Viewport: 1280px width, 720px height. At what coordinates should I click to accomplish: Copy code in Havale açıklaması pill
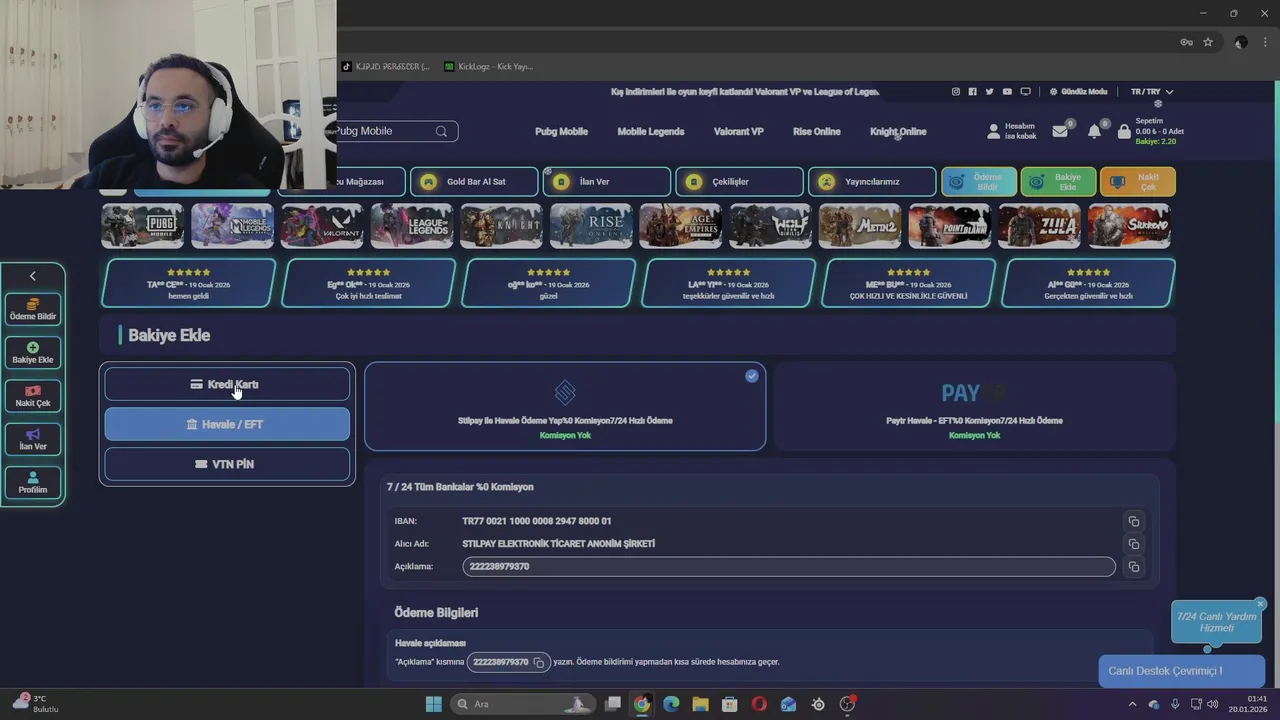pyautogui.click(x=538, y=662)
